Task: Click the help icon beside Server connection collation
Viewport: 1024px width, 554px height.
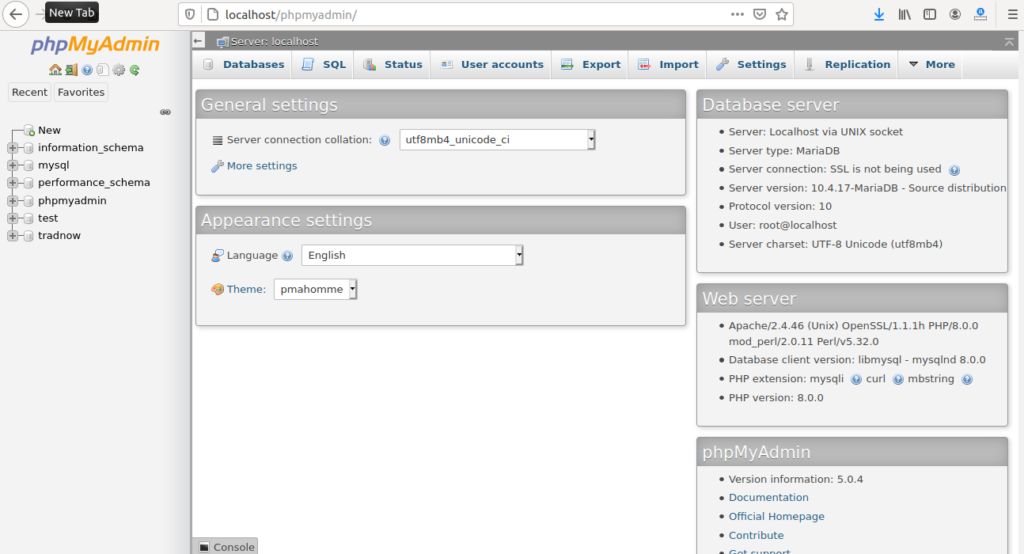Action: (x=385, y=140)
